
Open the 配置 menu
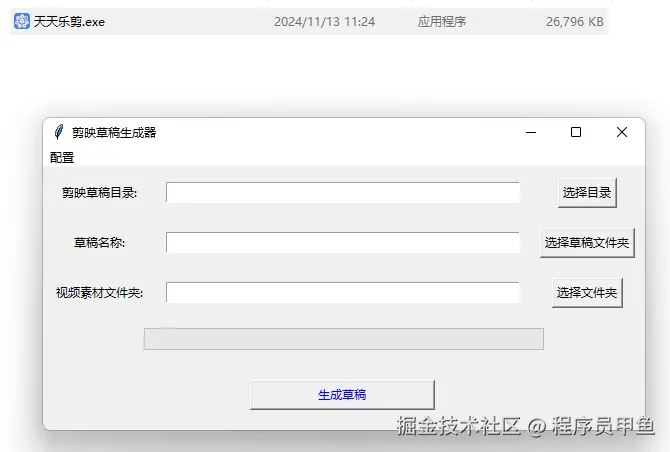pyautogui.click(x=62, y=158)
